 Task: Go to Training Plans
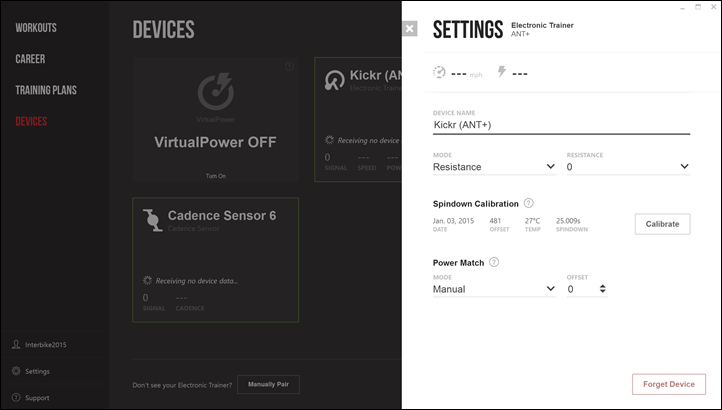[46, 90]
